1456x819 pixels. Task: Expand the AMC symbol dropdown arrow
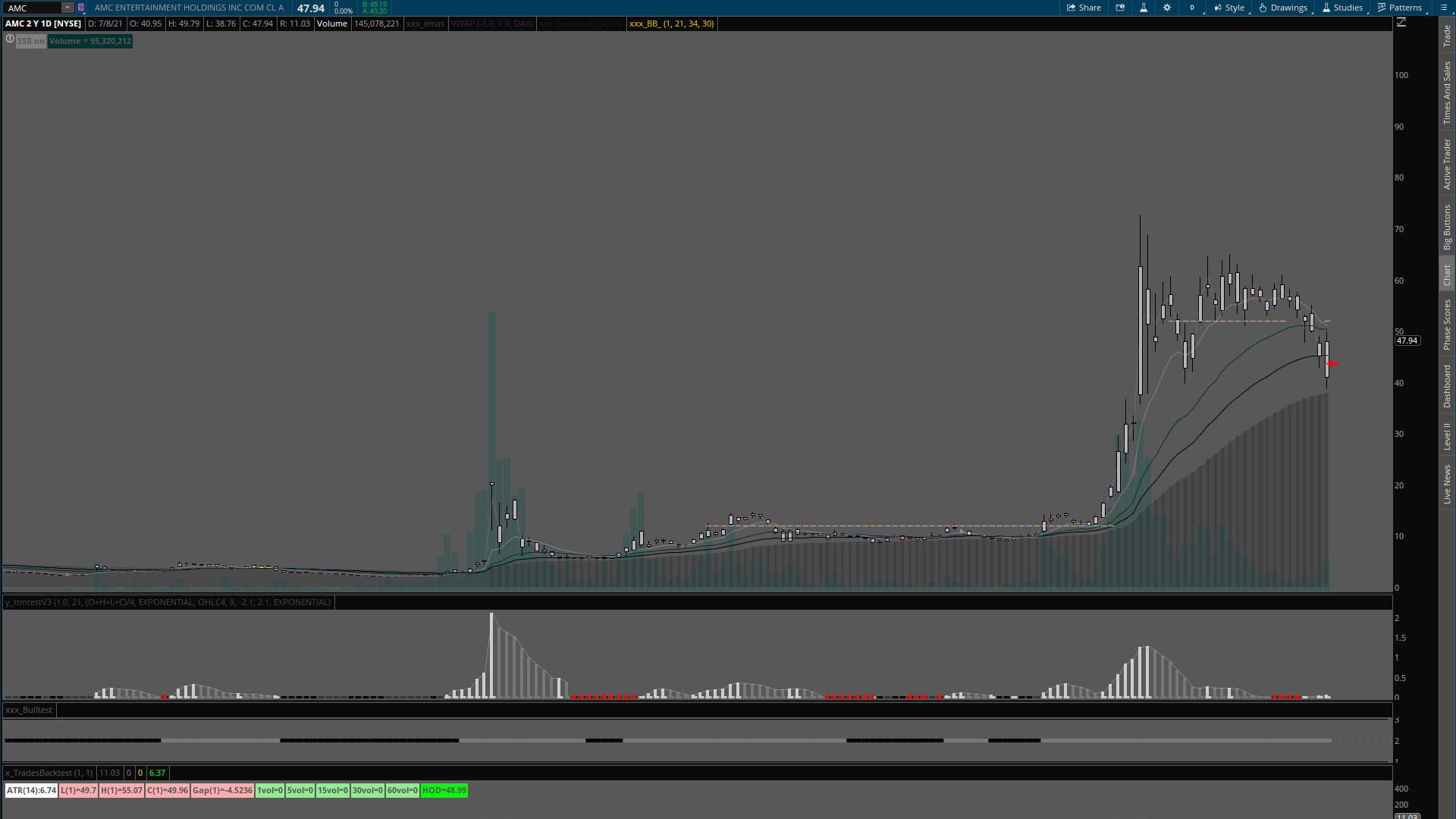pos(67,8)
